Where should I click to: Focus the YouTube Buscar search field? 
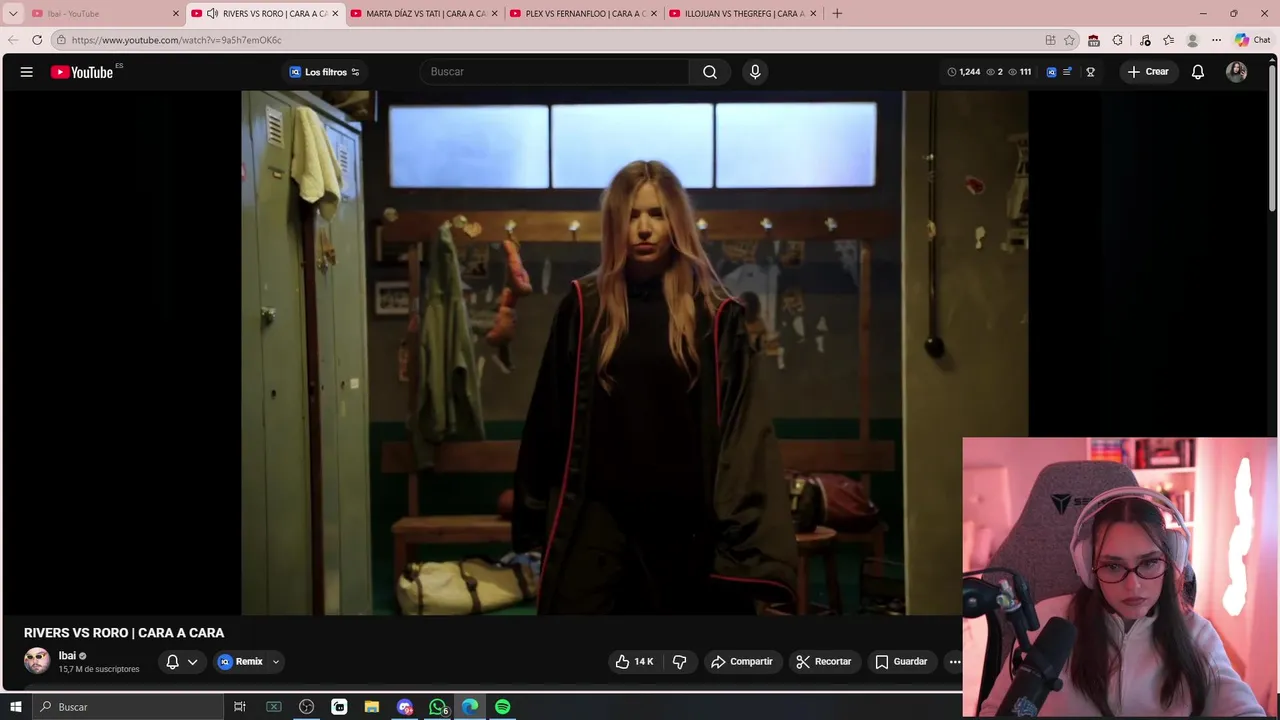(555, 72)
